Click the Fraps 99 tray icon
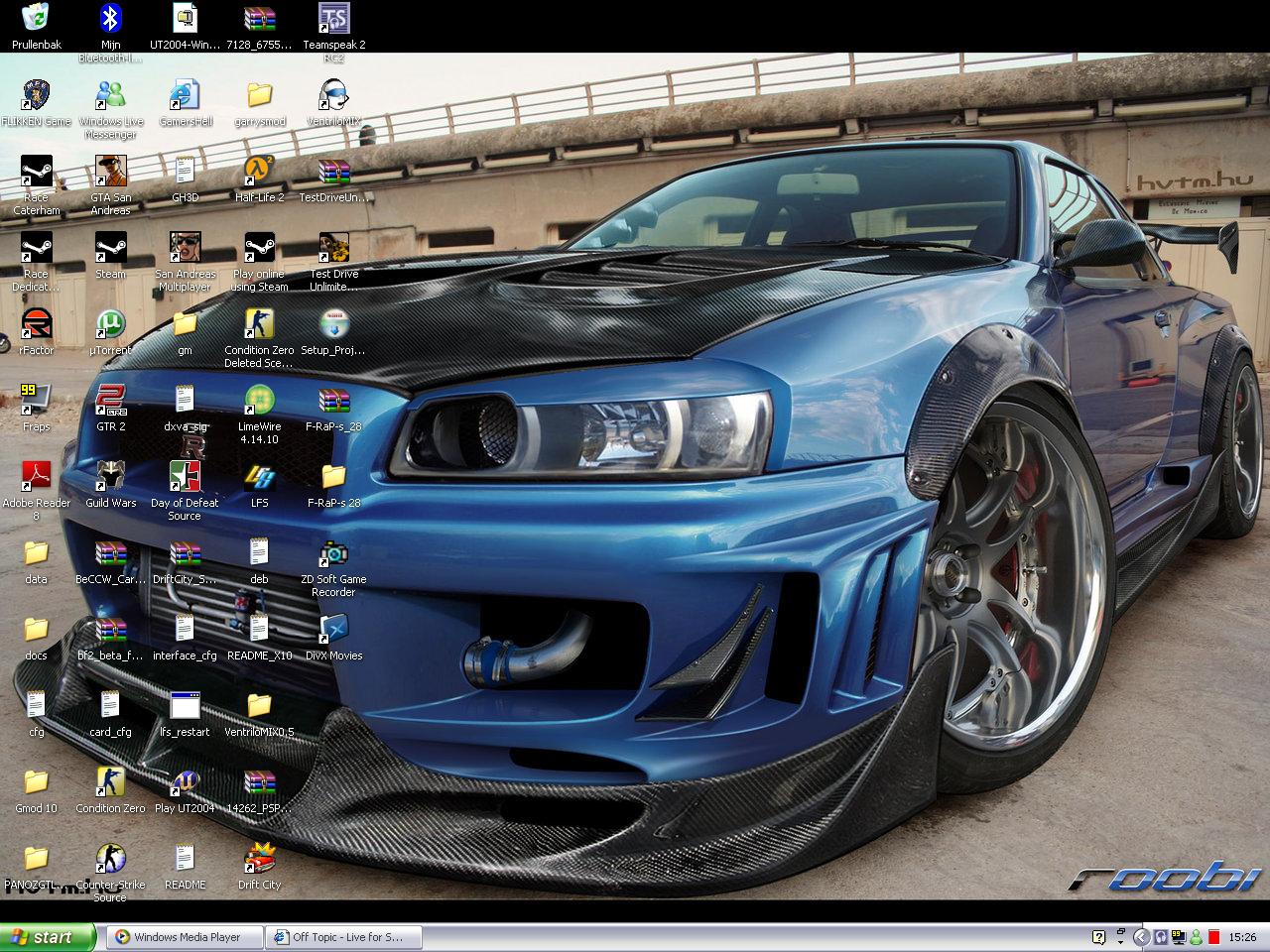 click(x=1178, y=937)
